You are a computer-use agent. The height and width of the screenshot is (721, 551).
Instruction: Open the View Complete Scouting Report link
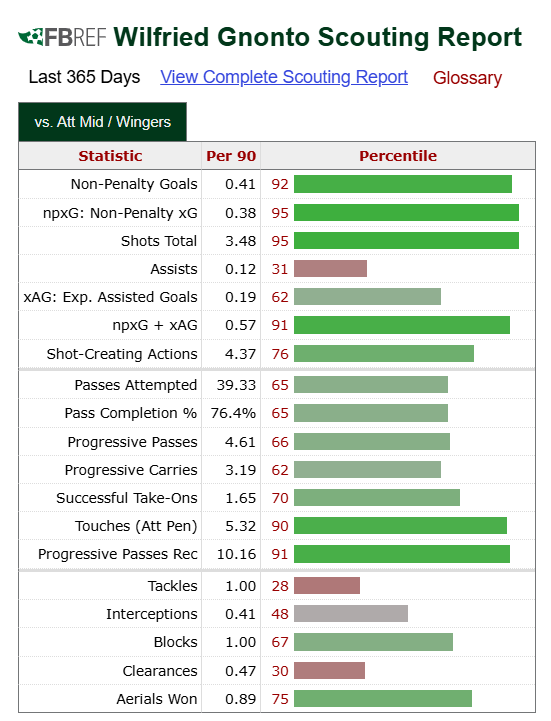pos(284,77)
